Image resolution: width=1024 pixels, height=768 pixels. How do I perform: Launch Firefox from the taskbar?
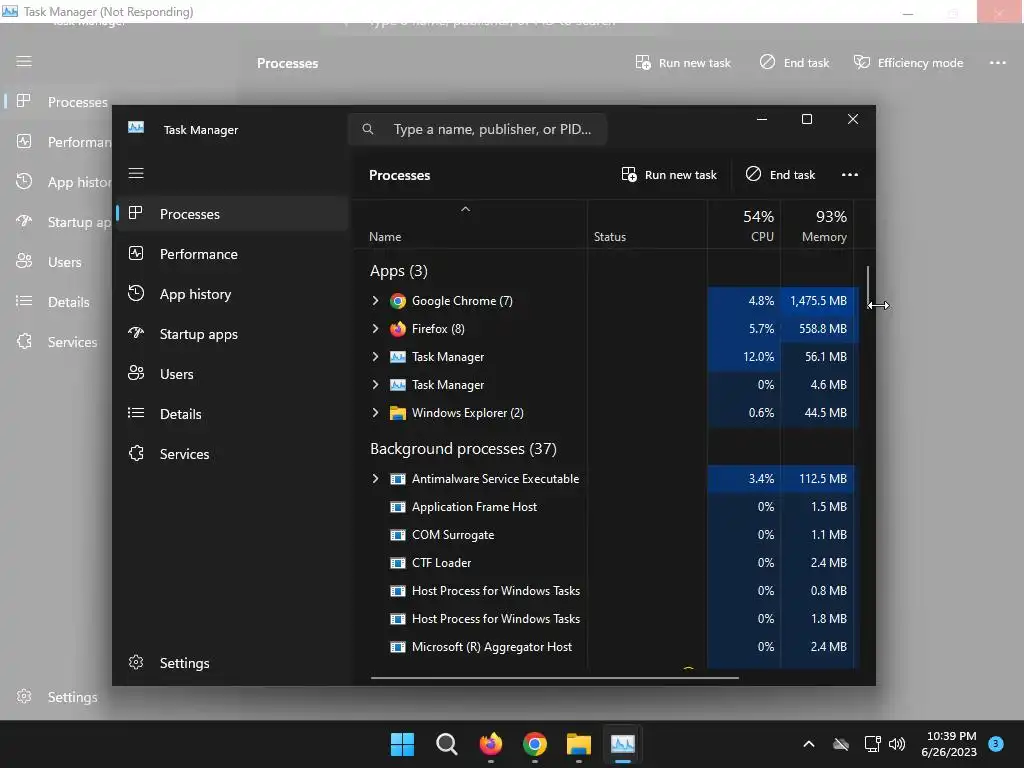(x=491, y=744)
